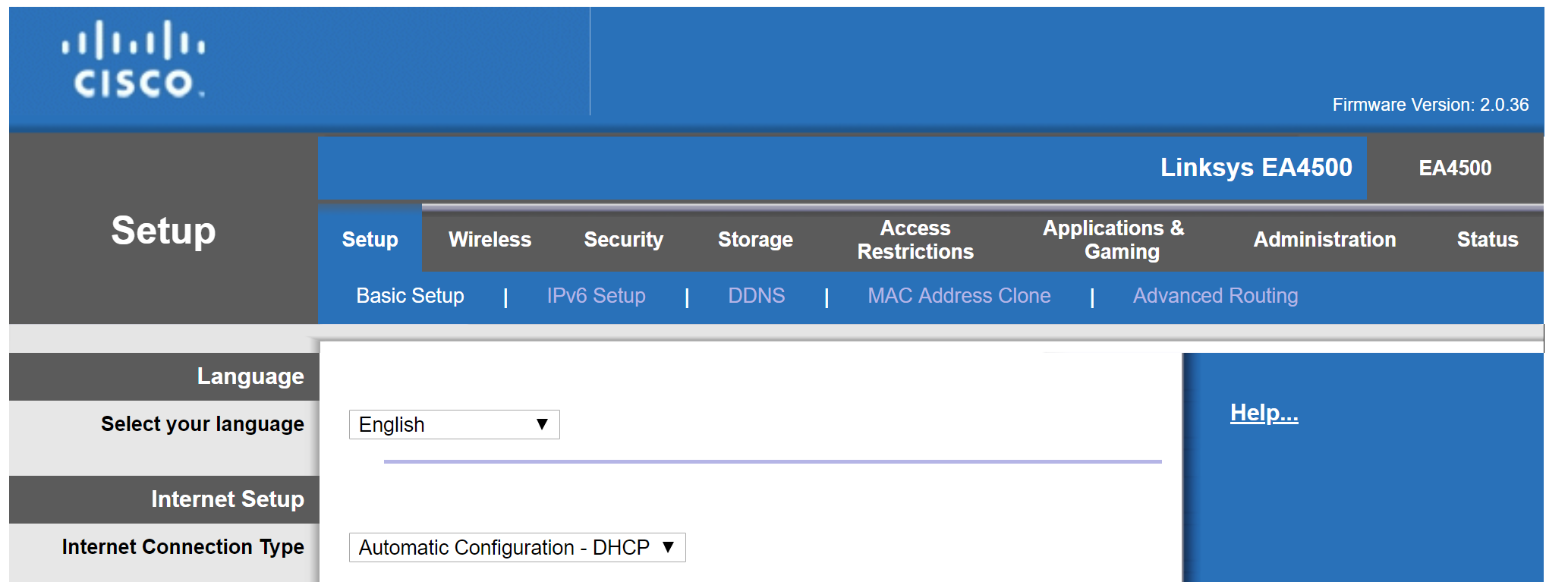
Task: Click the Select your language label
Action: pyautogui.click(x=202, y=424)
